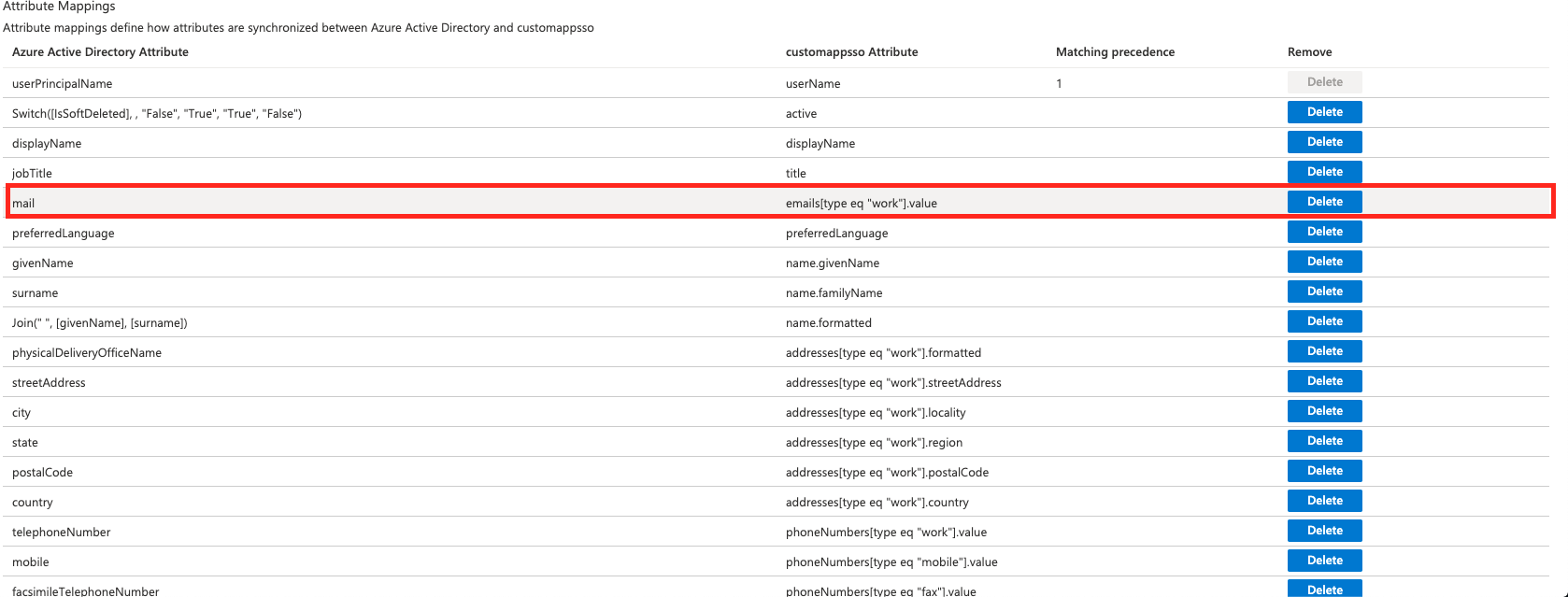Delete the streetAddress mapping

[1324, 381]
